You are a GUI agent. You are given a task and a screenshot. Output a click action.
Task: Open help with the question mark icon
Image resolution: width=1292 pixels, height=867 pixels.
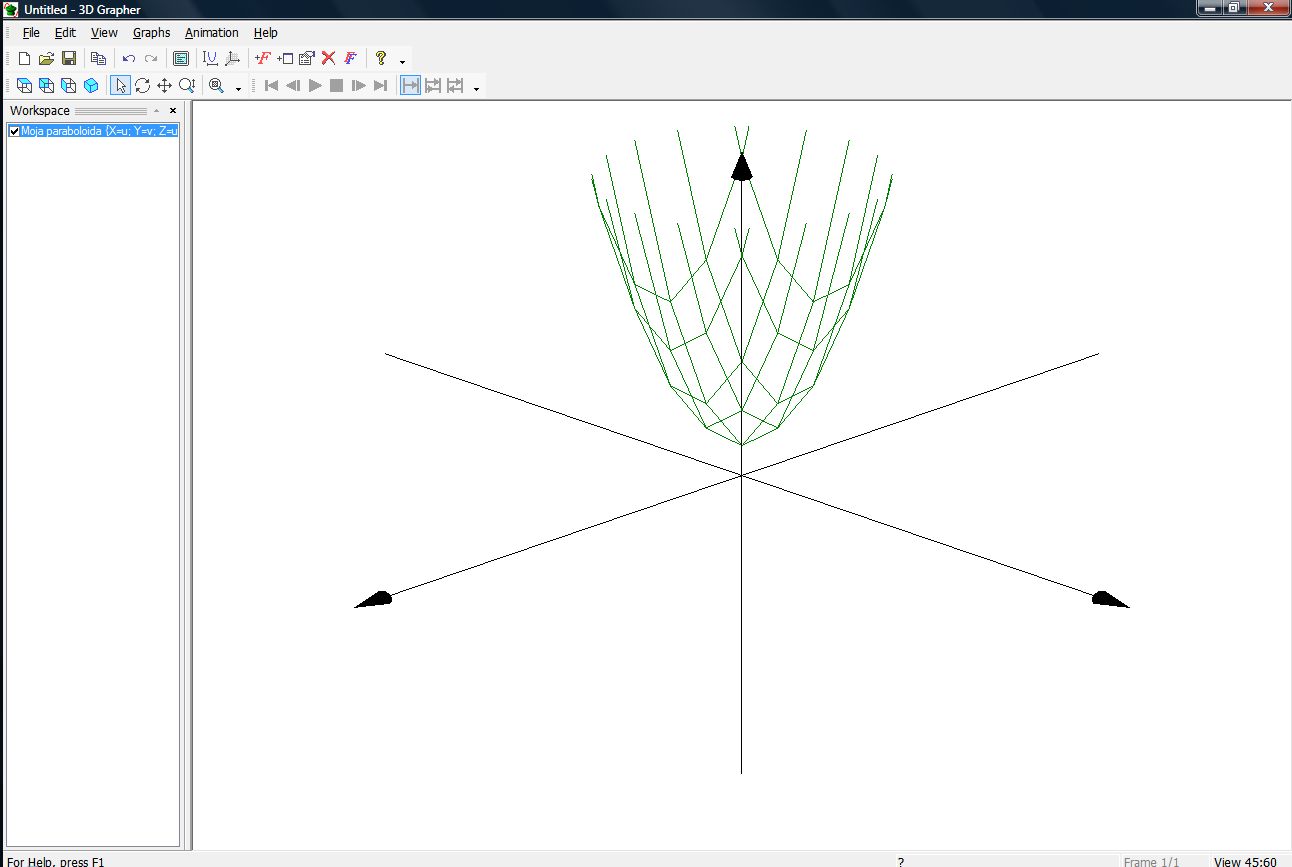[x=380, y=59]
